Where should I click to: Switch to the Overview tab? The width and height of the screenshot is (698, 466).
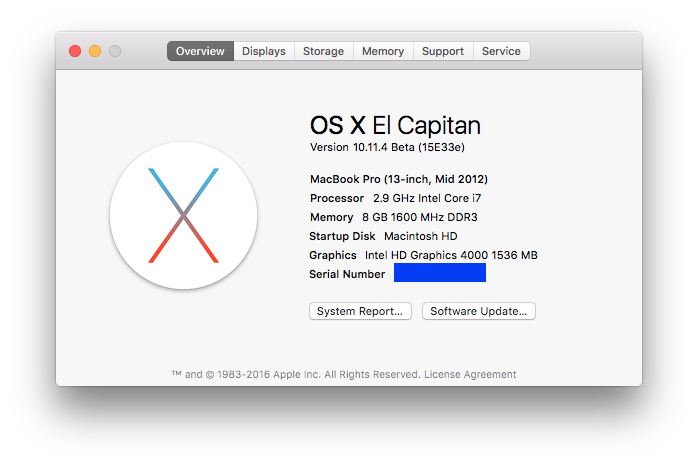(200, 51)
